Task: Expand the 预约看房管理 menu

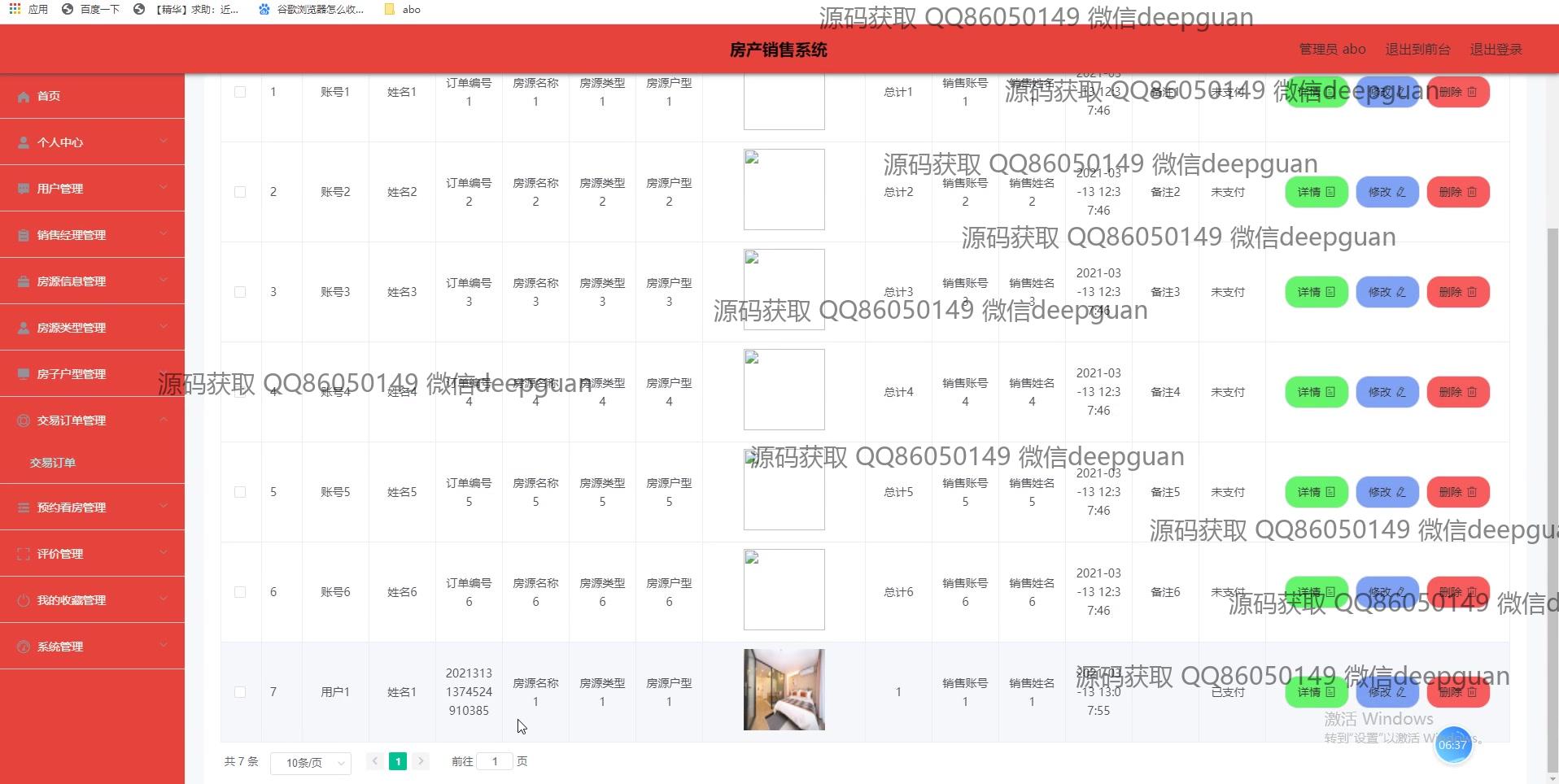Action: pyautogui.click(x=92, y=507)
